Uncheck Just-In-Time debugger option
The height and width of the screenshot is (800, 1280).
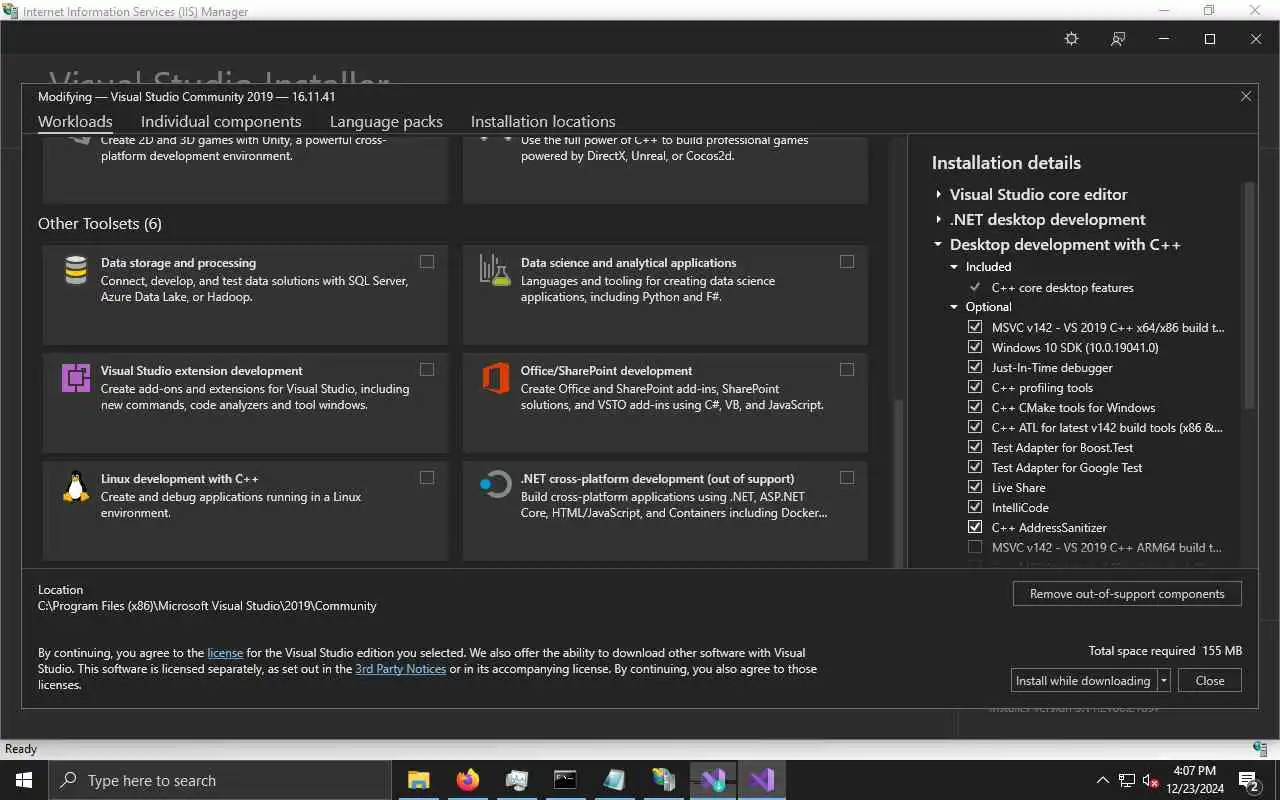click(x=975, y=367)
